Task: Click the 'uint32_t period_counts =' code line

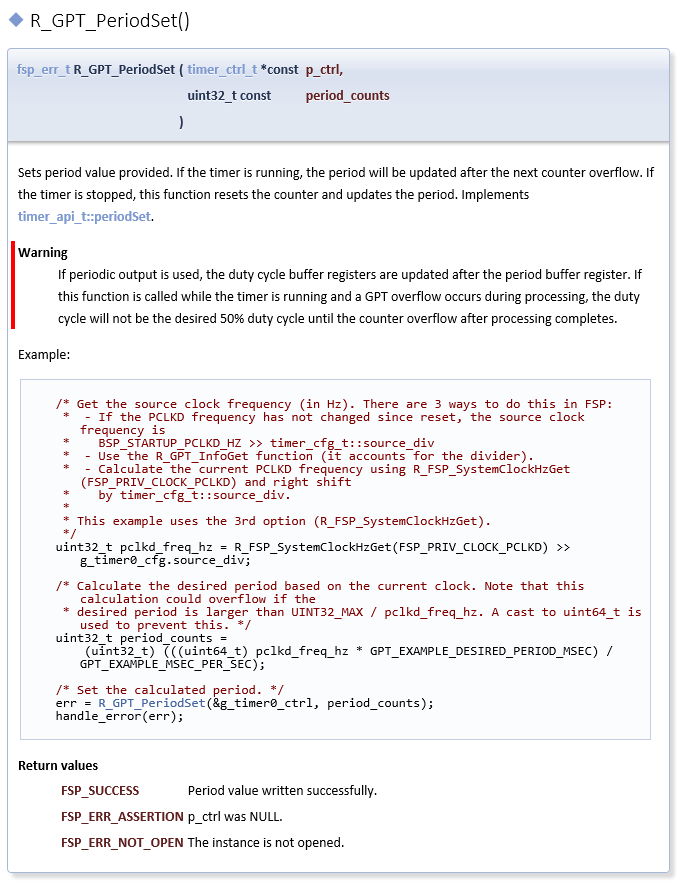Action: point(141,639)
